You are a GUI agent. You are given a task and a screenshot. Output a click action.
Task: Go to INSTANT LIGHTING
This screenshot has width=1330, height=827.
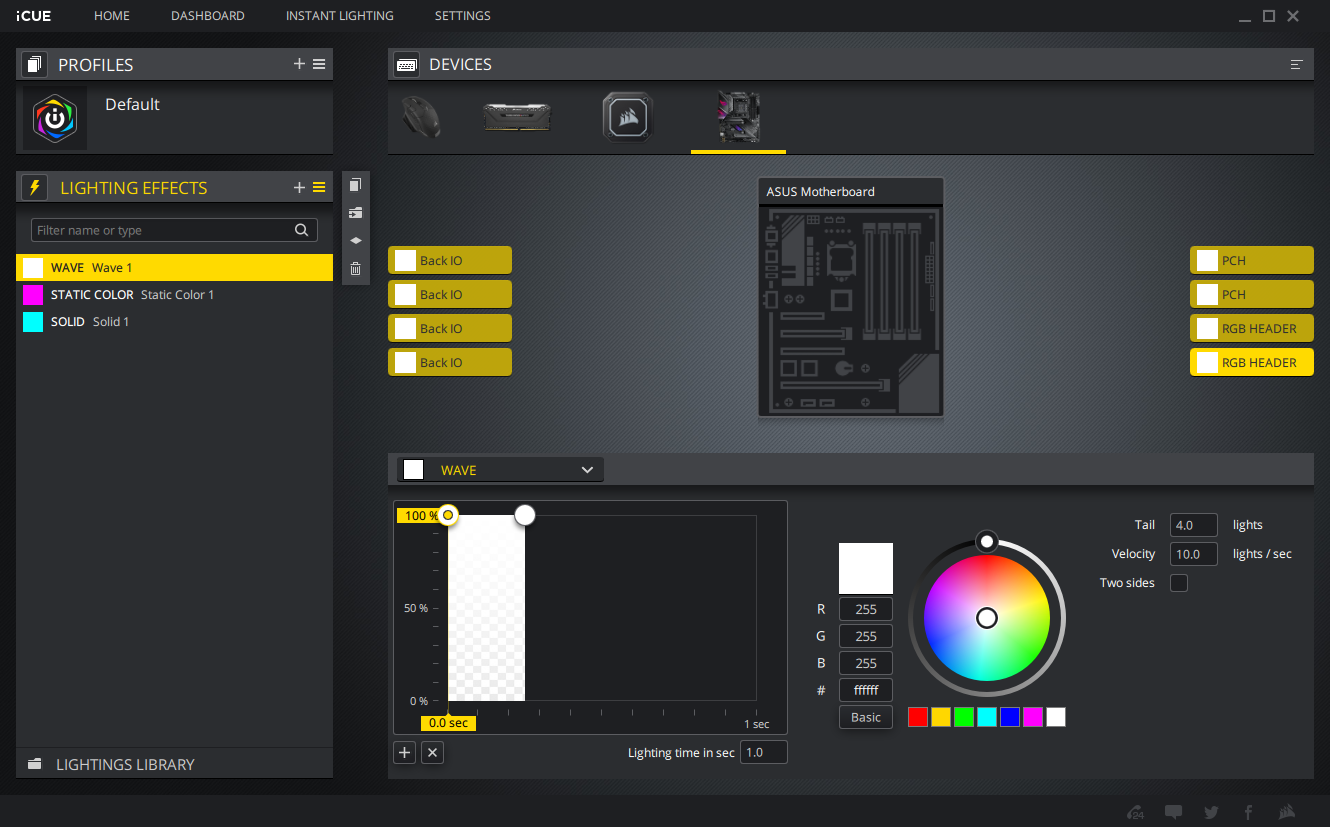click(340, 16)
